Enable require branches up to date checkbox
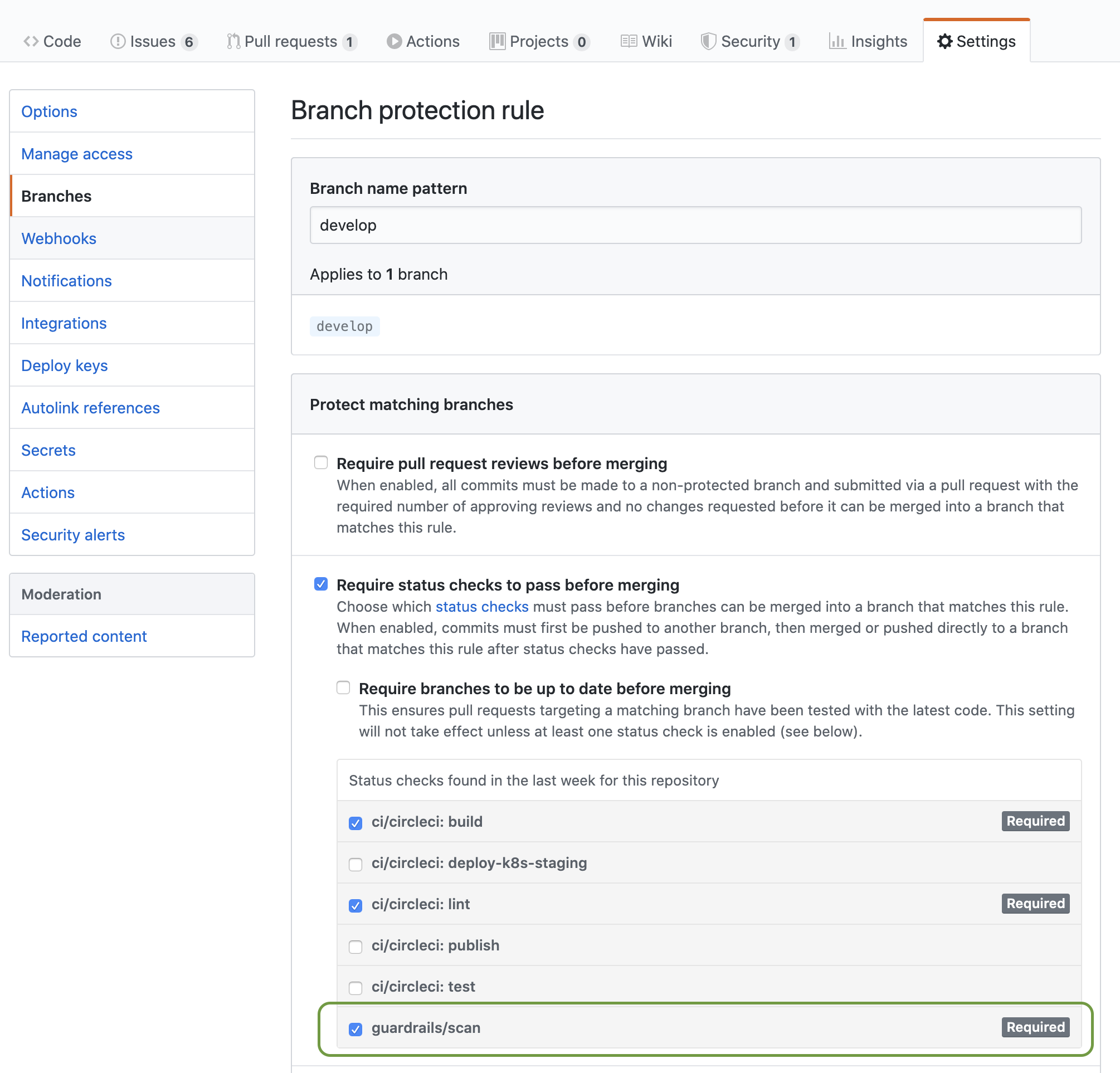This screenshot has width=1120, height=1073. pos(343,688)
